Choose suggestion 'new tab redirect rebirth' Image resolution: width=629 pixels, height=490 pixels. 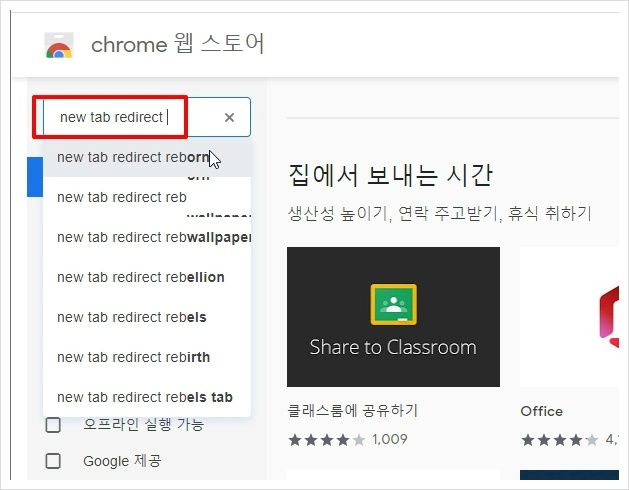(147, 357)
